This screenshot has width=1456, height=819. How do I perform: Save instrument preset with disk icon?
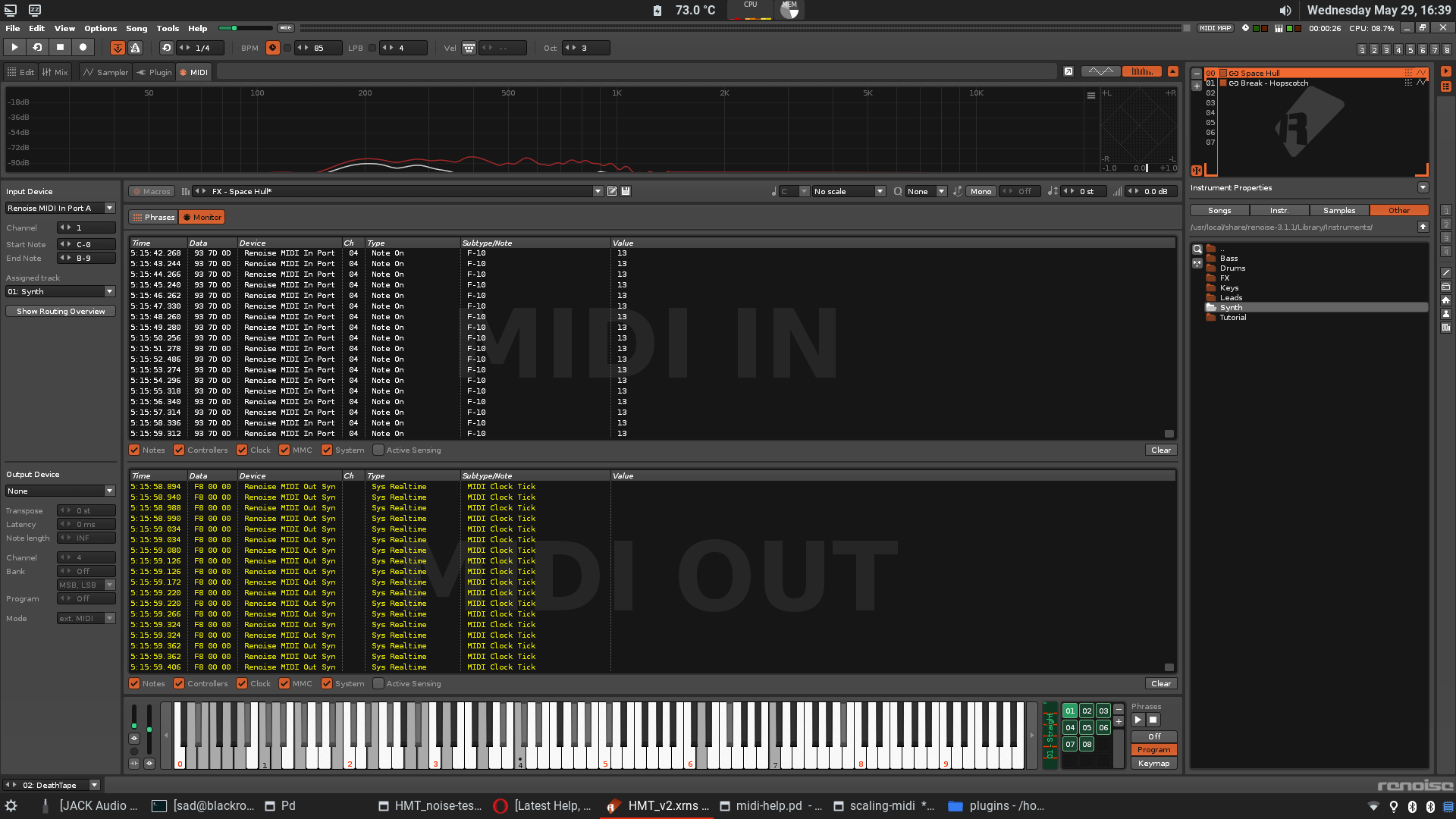pyautogui.click(x=626, y=191)
